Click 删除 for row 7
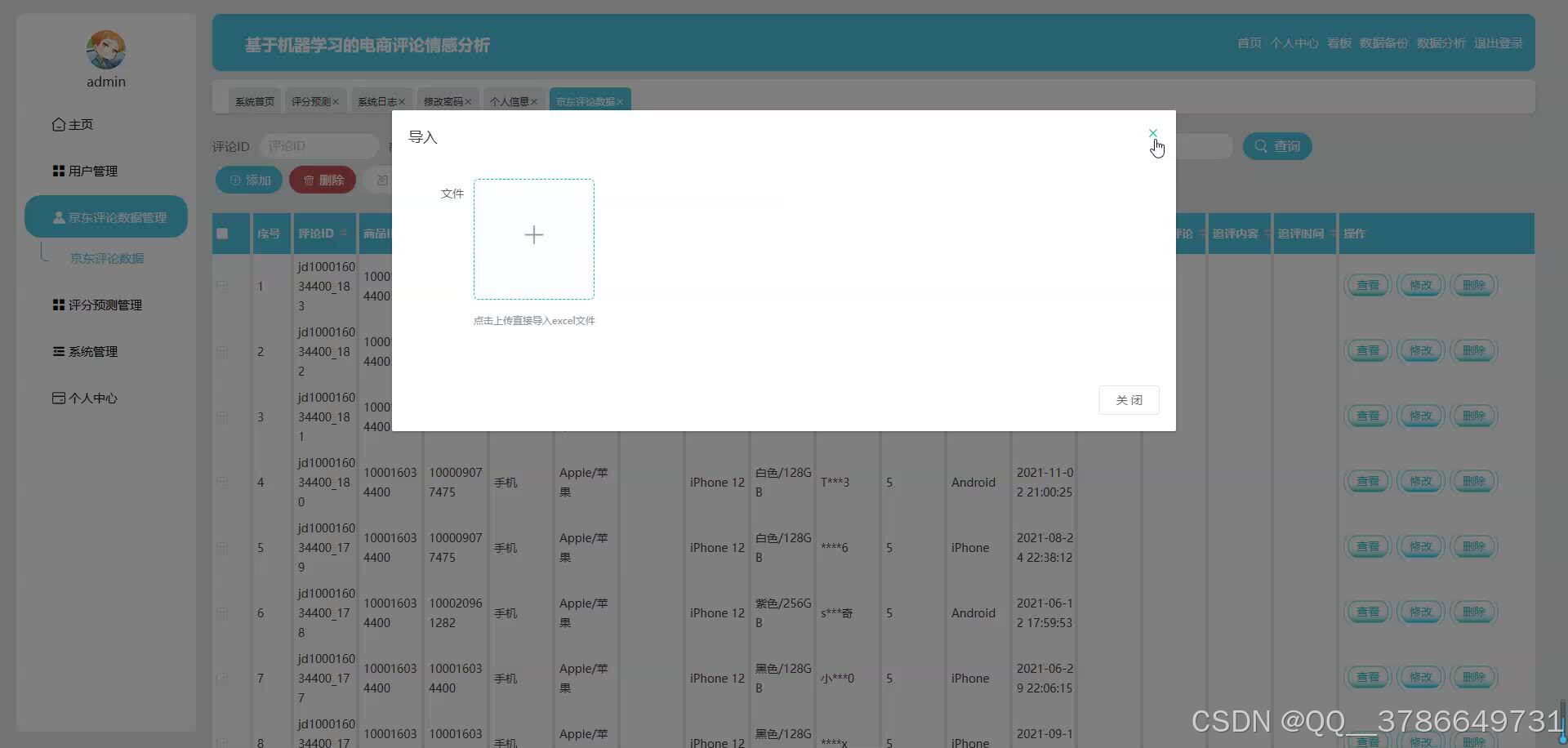Viewport: 1568px width, 748px height. click(x=1474, y=677)
